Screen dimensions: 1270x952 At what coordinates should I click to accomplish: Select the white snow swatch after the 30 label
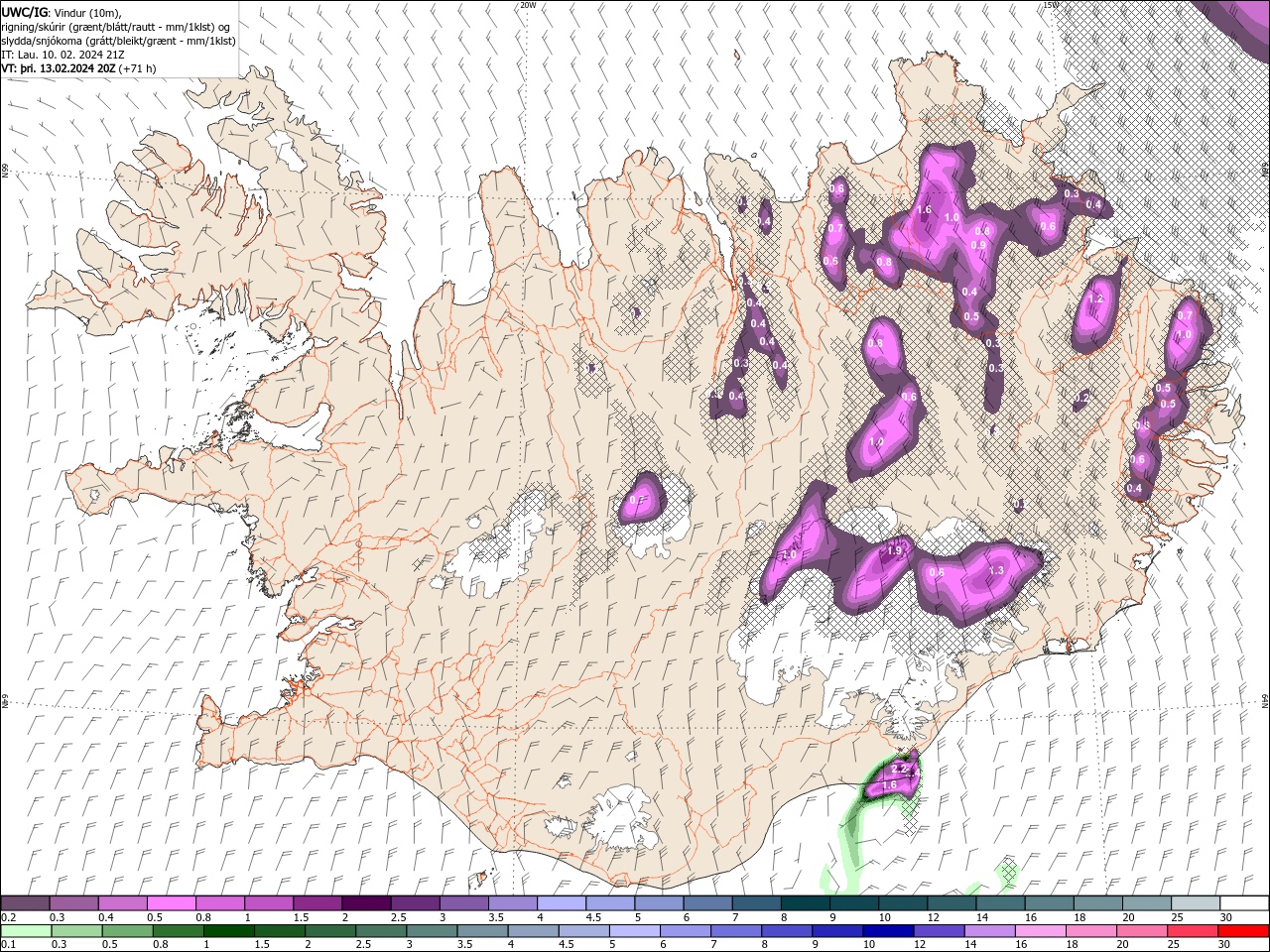[x=1244, y=903]
